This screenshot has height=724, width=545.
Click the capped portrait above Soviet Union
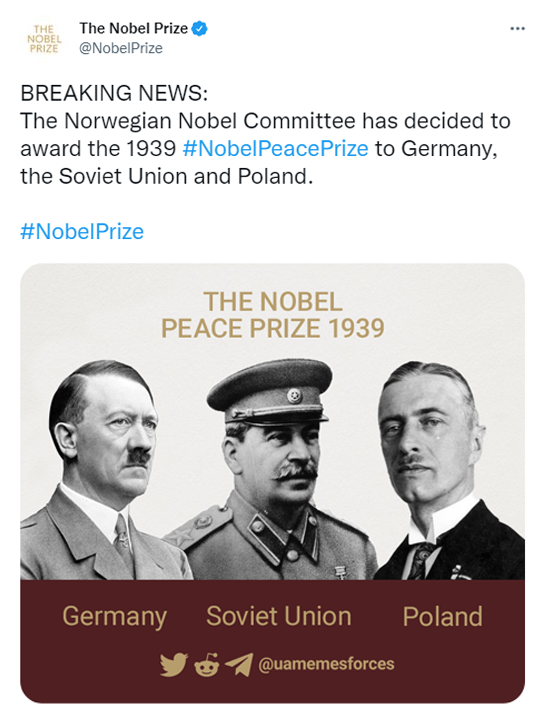click(272, 469)
